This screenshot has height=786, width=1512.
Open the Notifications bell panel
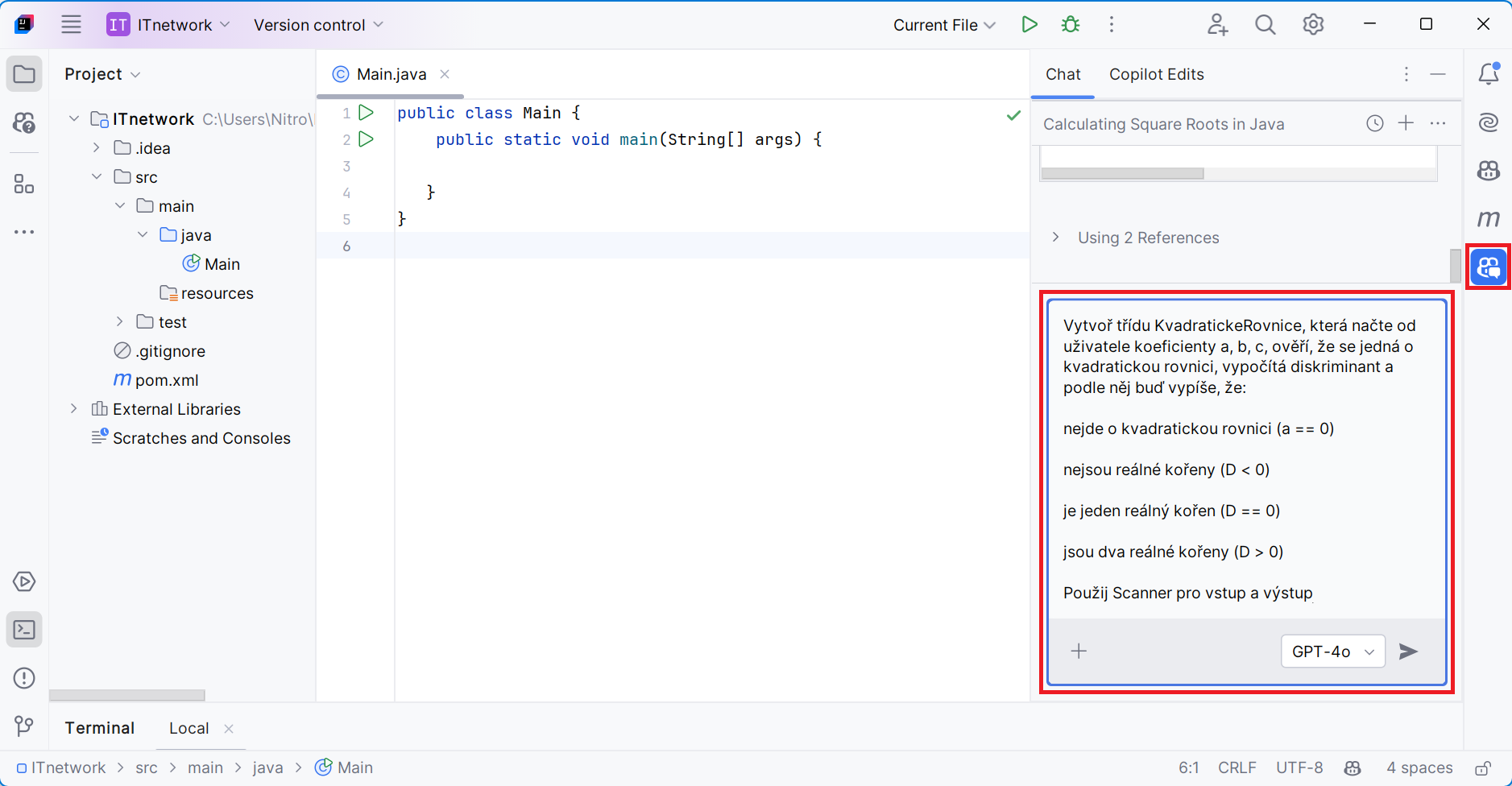[1488, 74]
